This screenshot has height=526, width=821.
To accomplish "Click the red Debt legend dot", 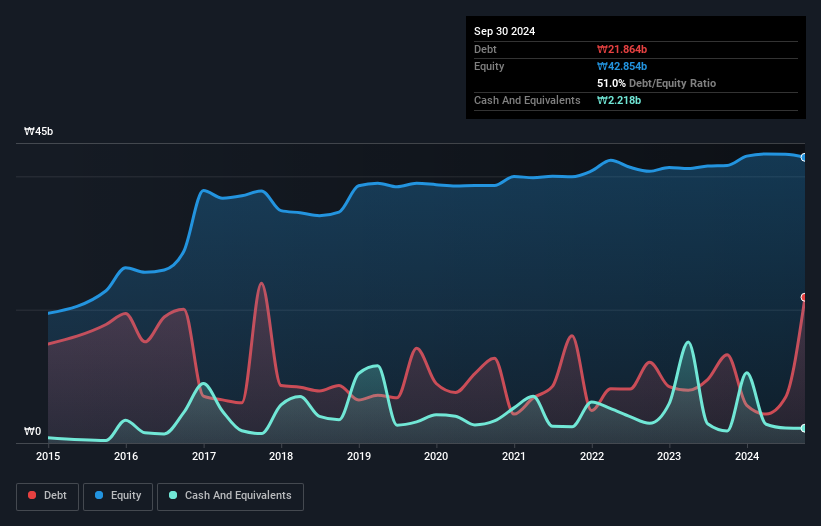I will (32, 495).
